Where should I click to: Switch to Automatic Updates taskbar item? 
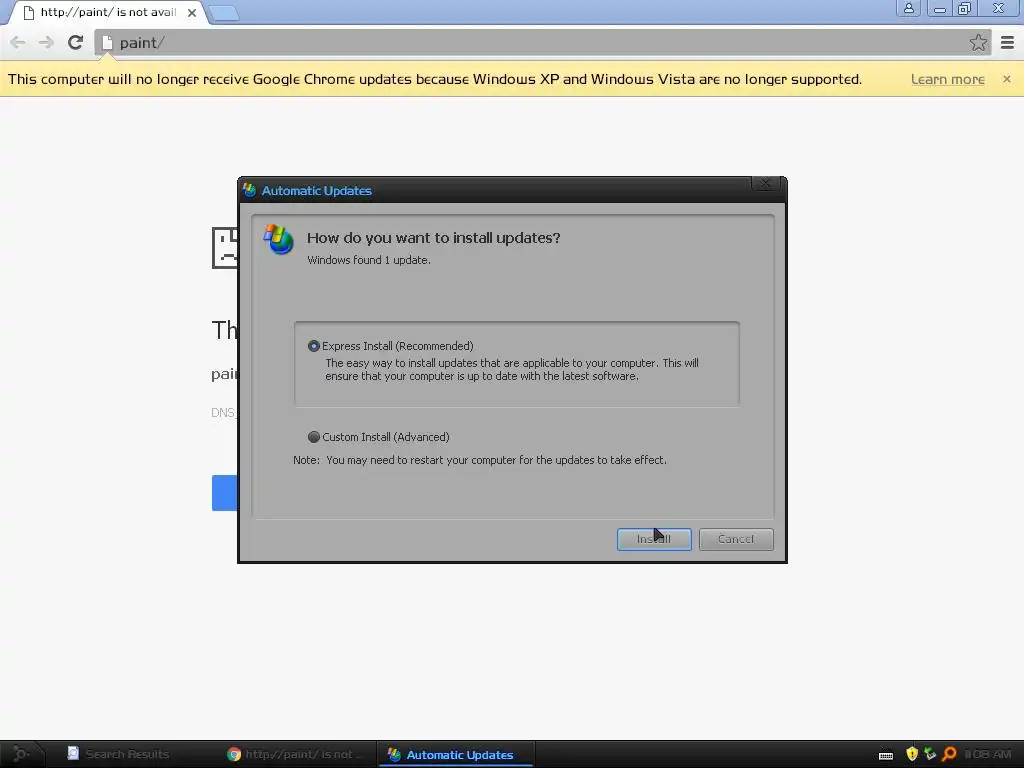click(x=456, y=754)
